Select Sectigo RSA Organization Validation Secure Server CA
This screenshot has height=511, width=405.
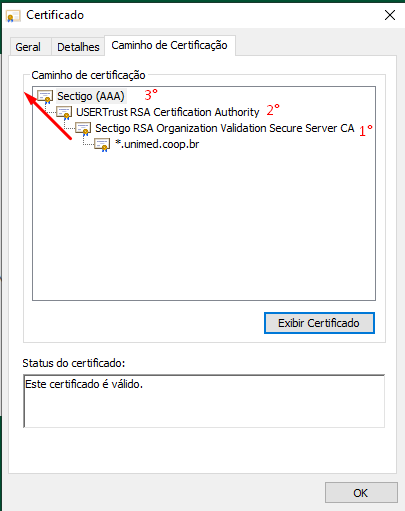coord(225,128)
